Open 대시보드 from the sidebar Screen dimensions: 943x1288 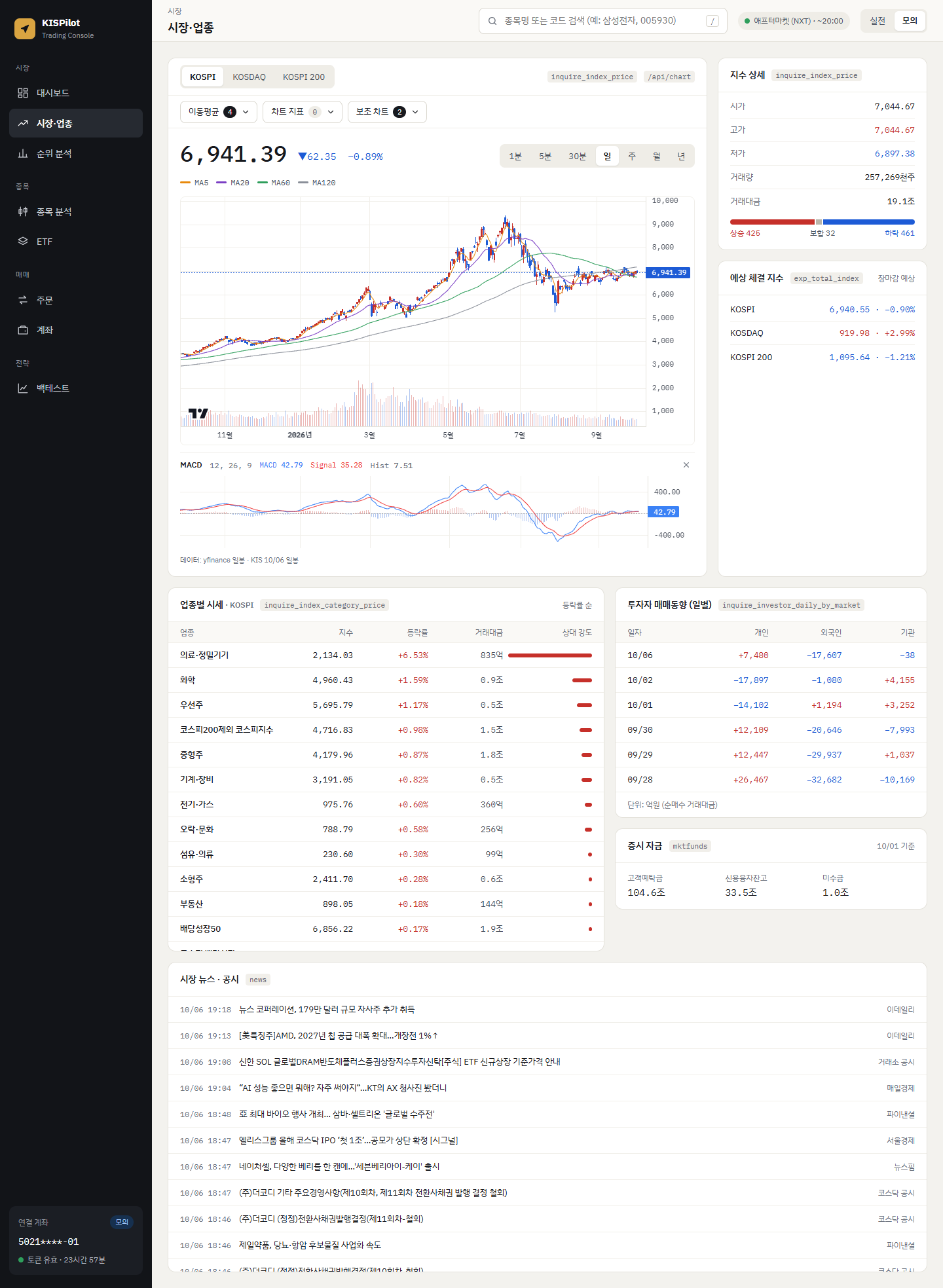76,93
